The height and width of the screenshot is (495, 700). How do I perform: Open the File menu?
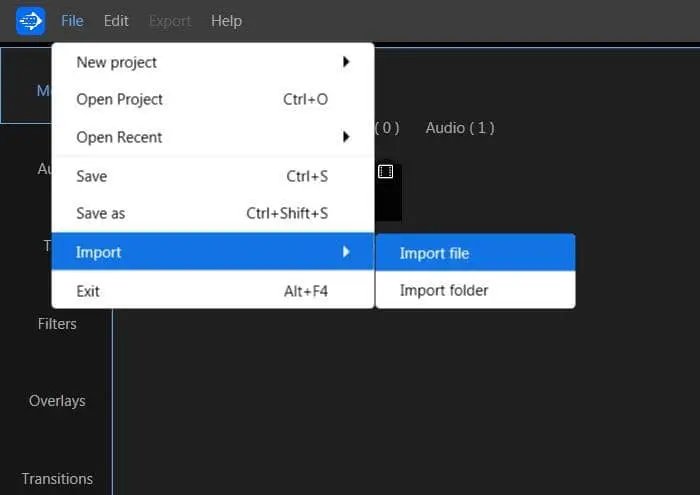click(72, 20)
